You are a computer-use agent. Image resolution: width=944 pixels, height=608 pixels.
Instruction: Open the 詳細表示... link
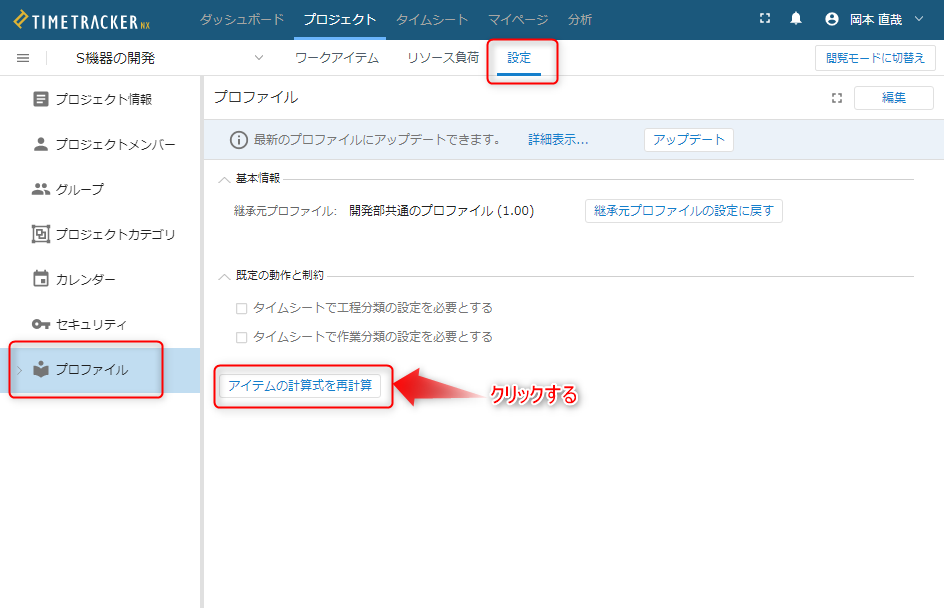coord(558,140)
